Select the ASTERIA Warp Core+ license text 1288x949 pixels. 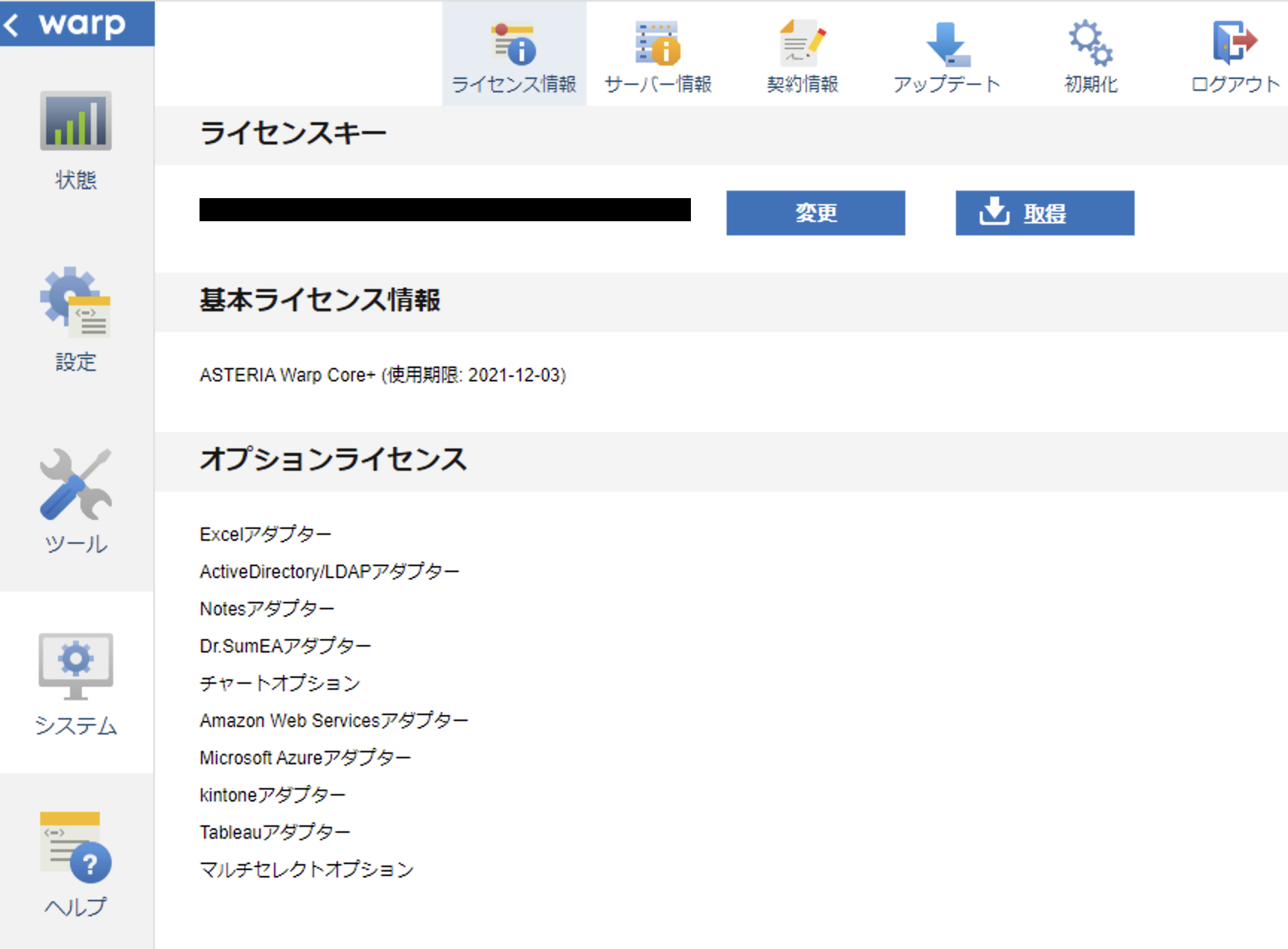point(383,375)
